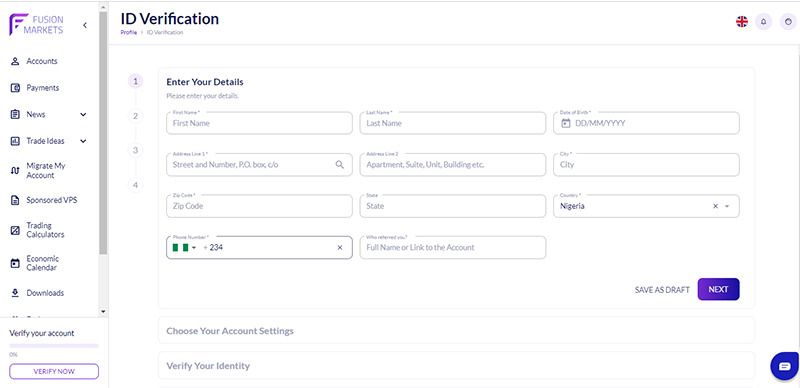The image size is (800, 388).
Task: Open Accounts menu item
Action: click(x=42, y=61)
